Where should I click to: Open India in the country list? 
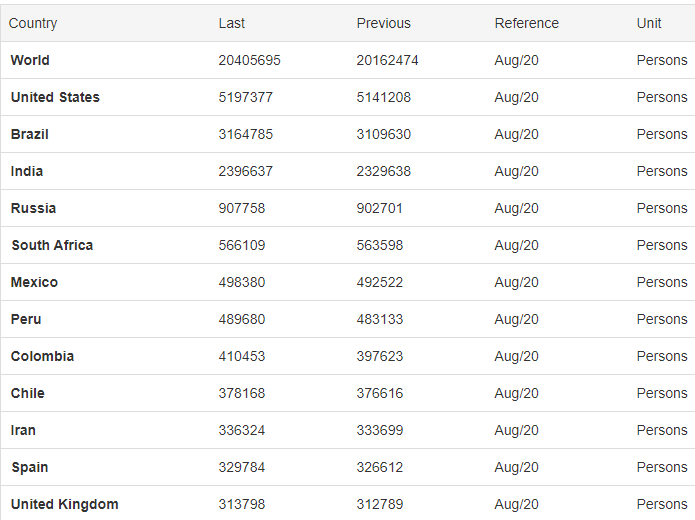tap(27, 171)
